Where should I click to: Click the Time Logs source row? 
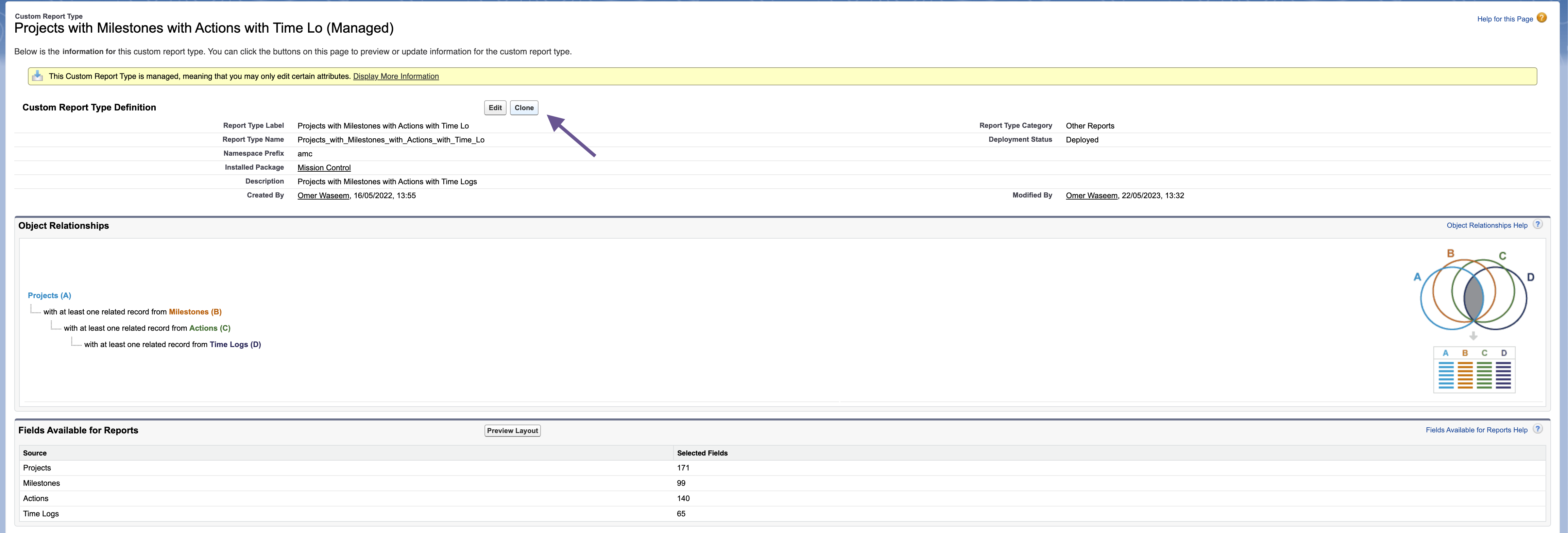tap(782, 514)
